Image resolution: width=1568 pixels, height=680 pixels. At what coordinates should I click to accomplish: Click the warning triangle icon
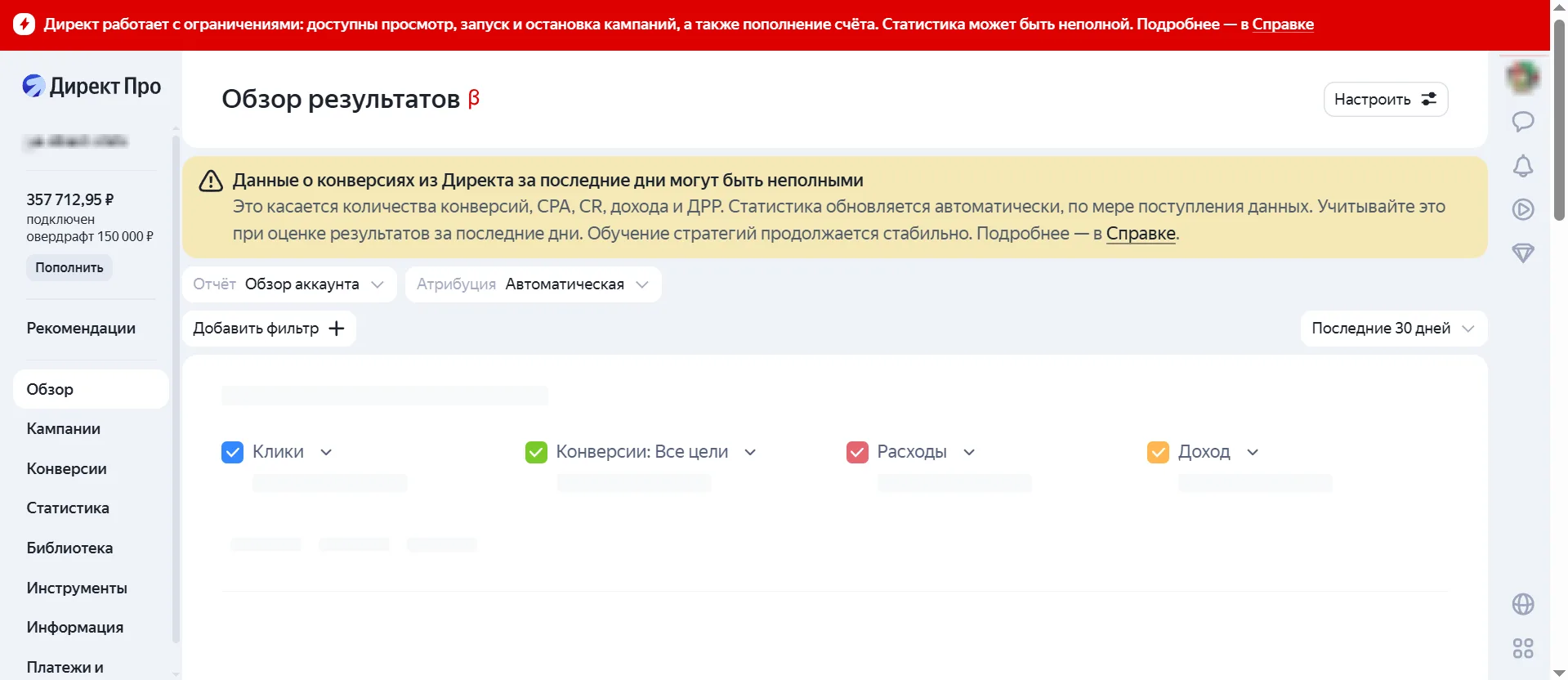point(211,181)
